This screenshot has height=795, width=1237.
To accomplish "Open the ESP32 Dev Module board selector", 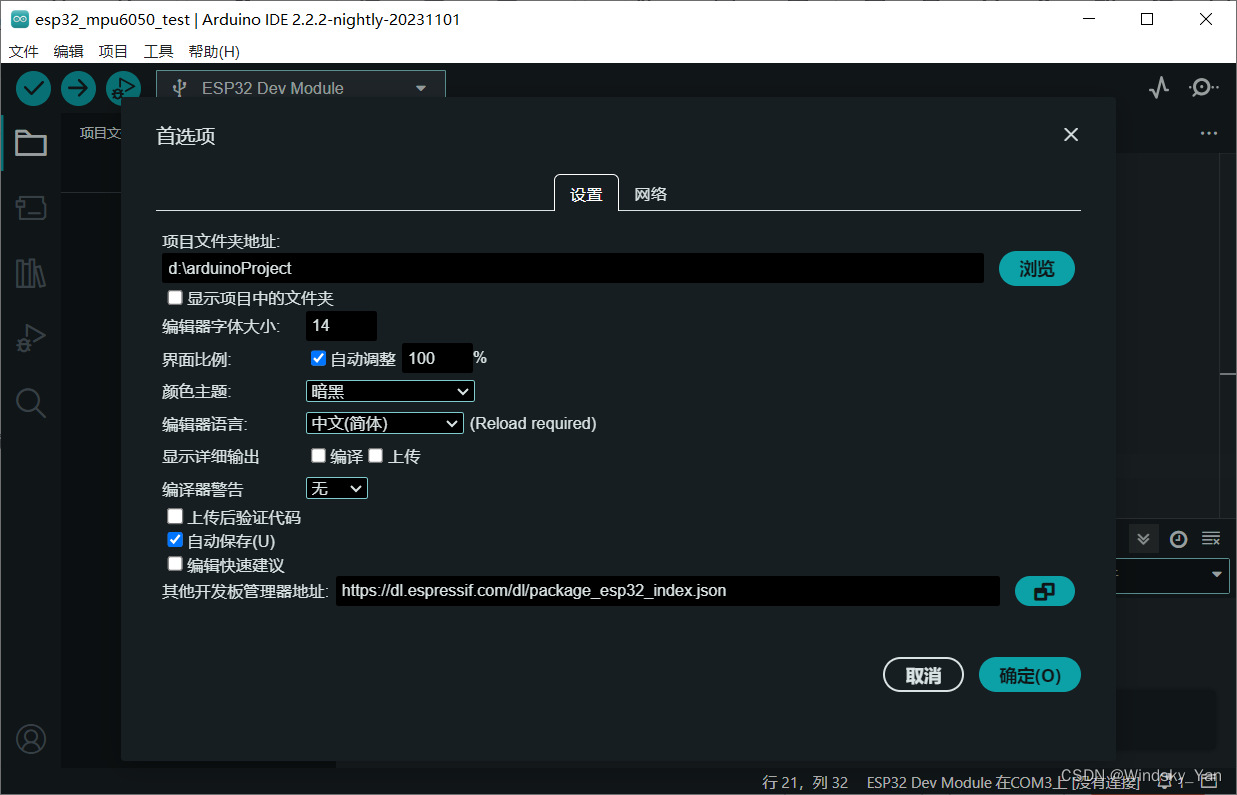I will [301, 88].
